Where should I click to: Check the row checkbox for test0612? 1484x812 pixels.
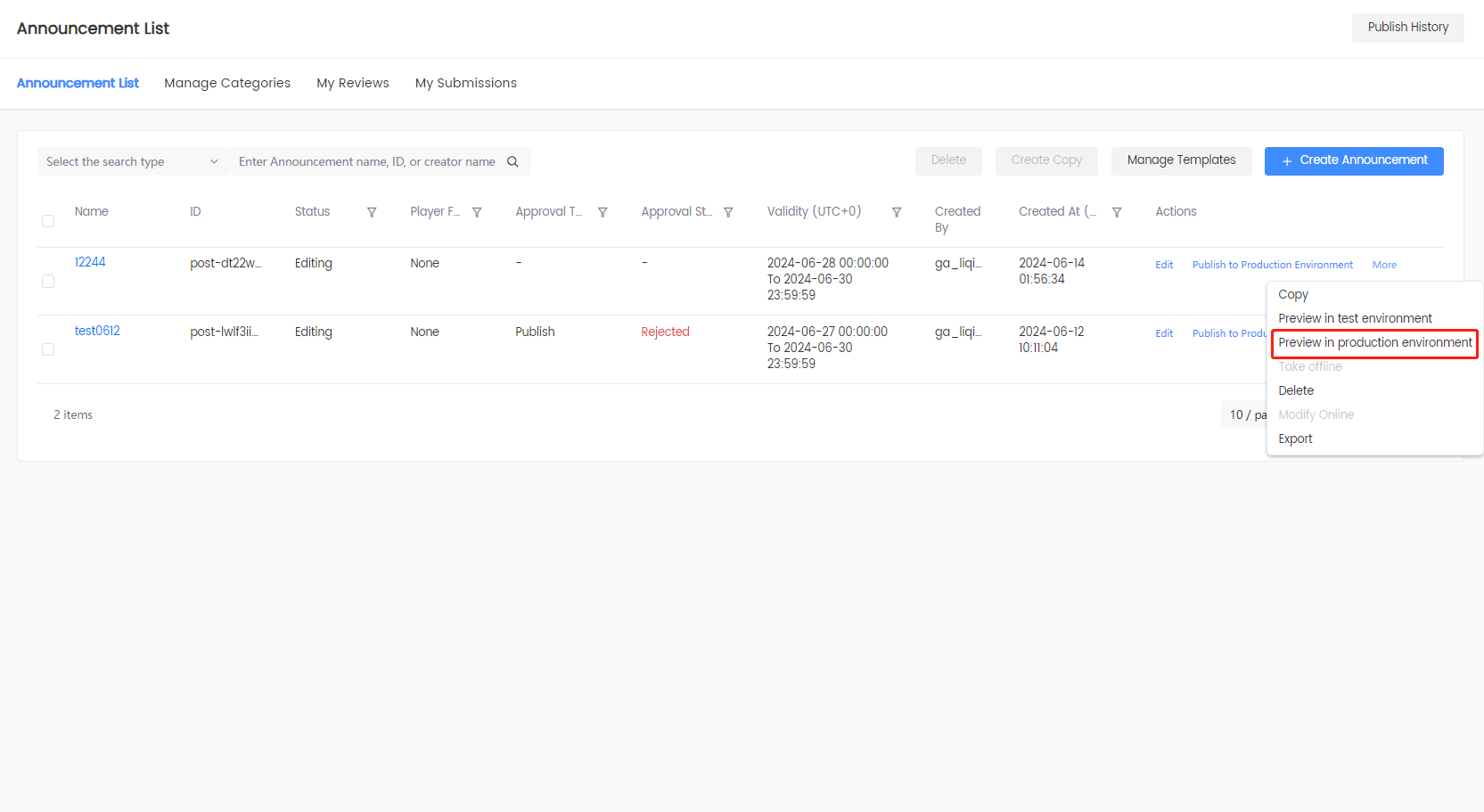[48, 349]
